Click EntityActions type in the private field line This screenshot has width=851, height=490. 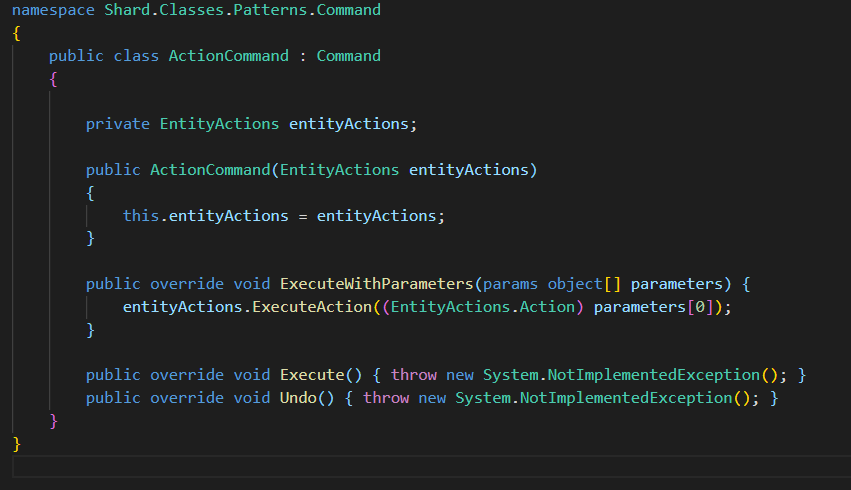[219, 124]
